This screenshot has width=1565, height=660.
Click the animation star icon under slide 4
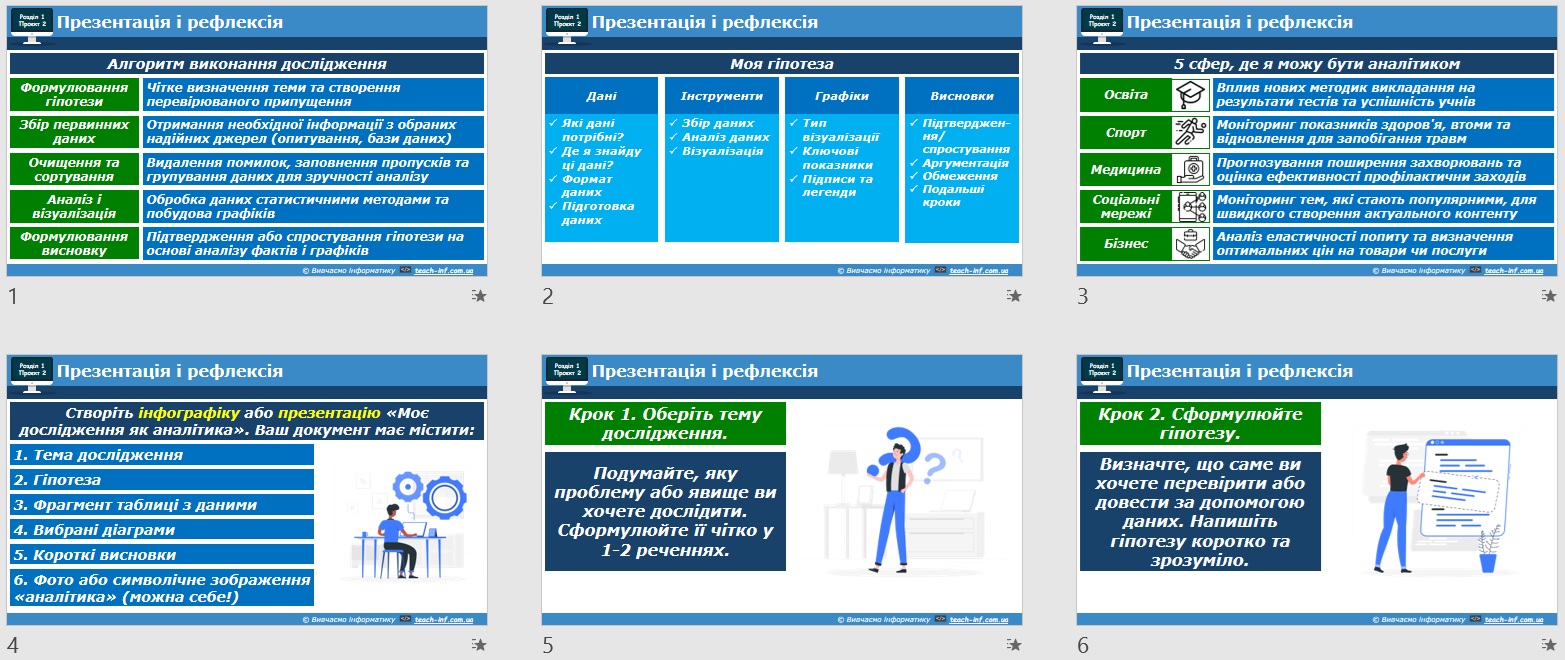point(479,645)
